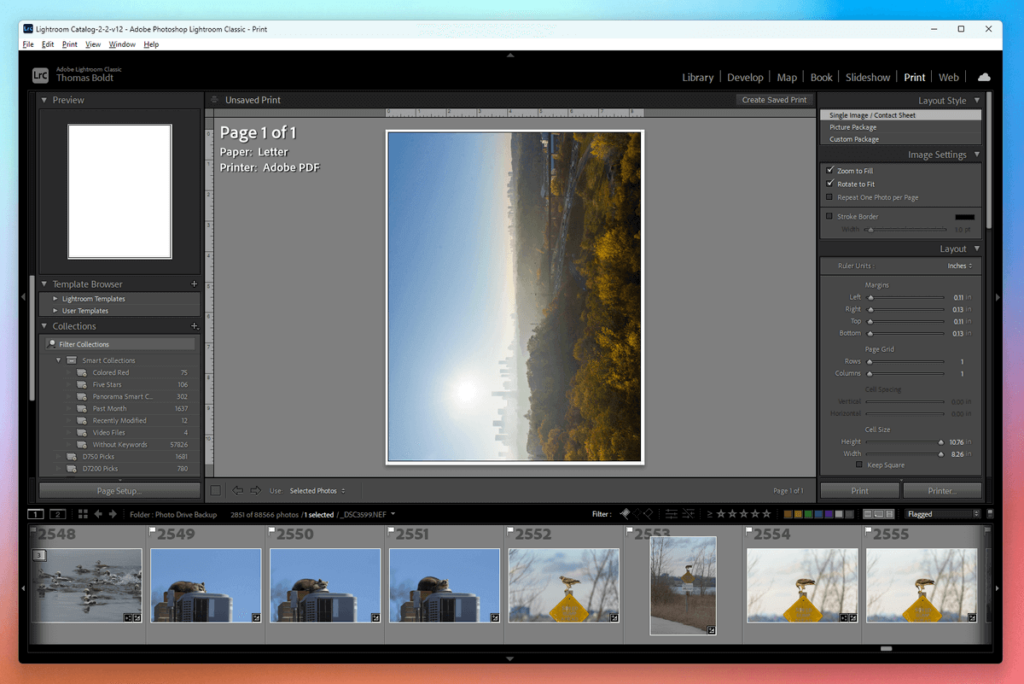Add a new collection with plus icon
This screenshot has height=684, width=1024.
click(x=194, y=326)
